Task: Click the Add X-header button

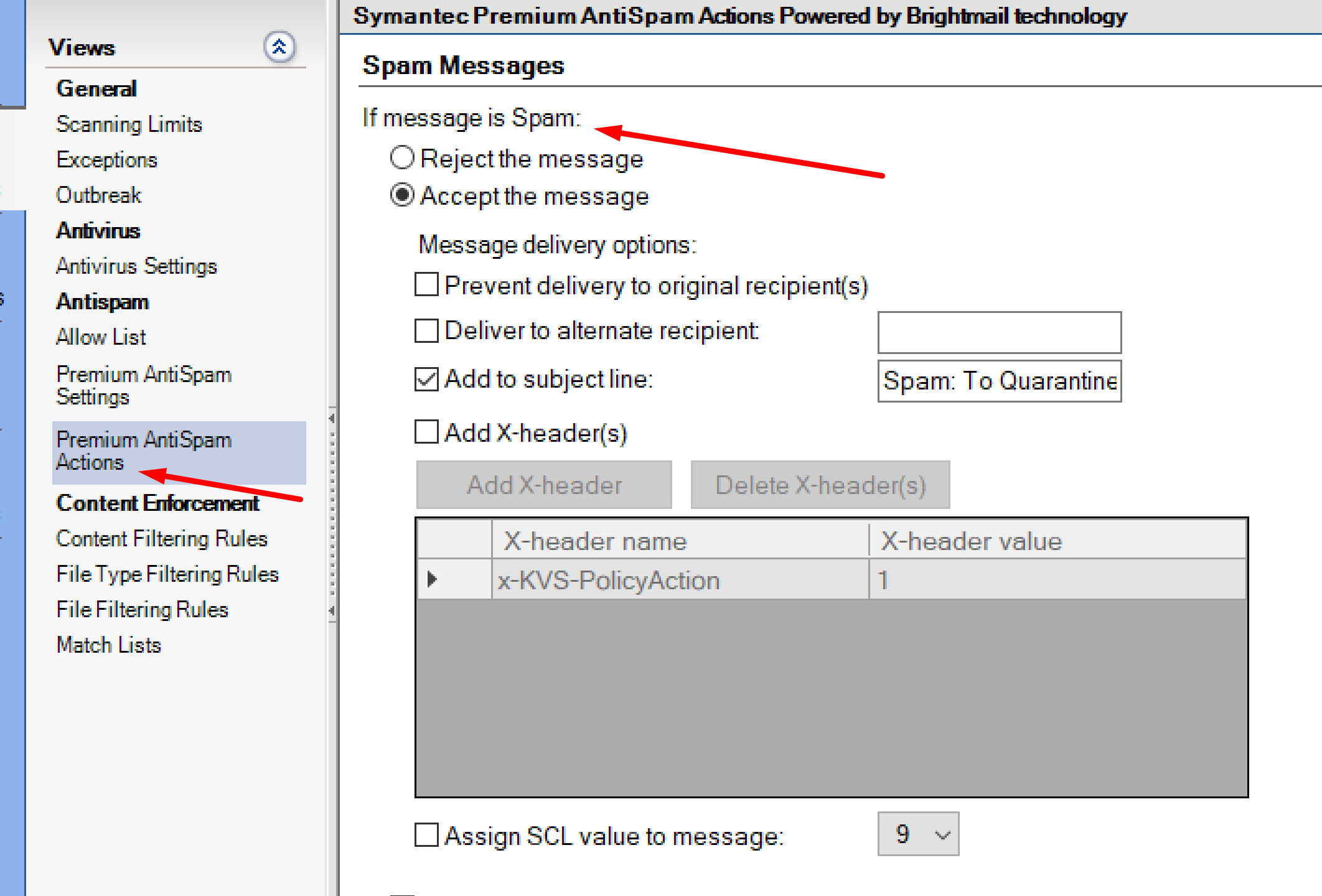Action: point(544,485)
